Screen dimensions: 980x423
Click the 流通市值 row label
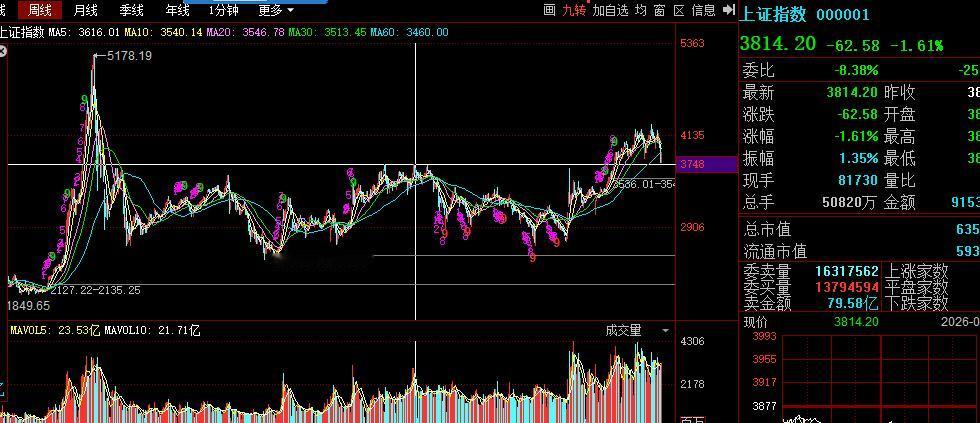(774, 251)
